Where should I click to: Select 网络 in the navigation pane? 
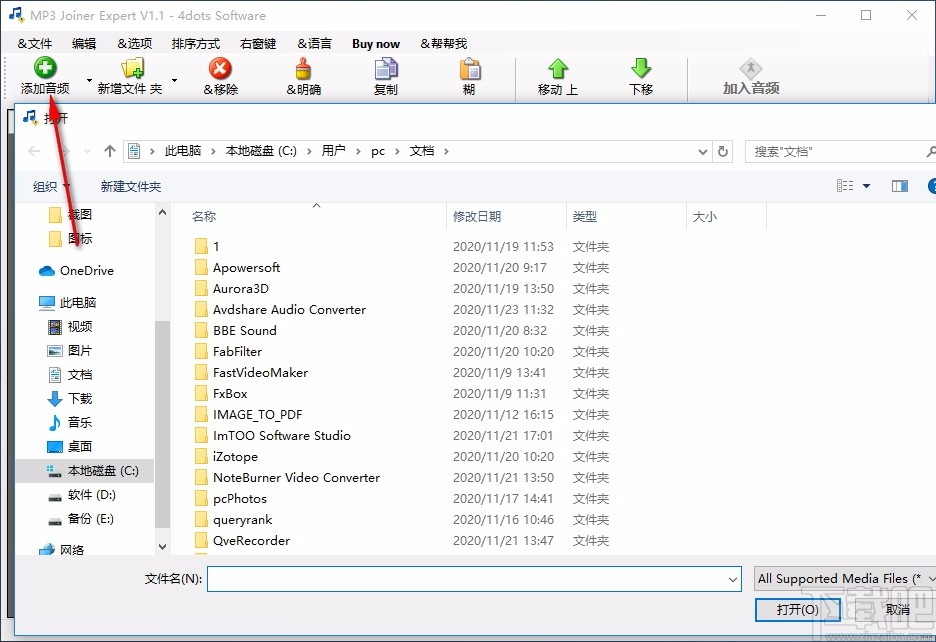pyautogui.click(x=62, y=549)
